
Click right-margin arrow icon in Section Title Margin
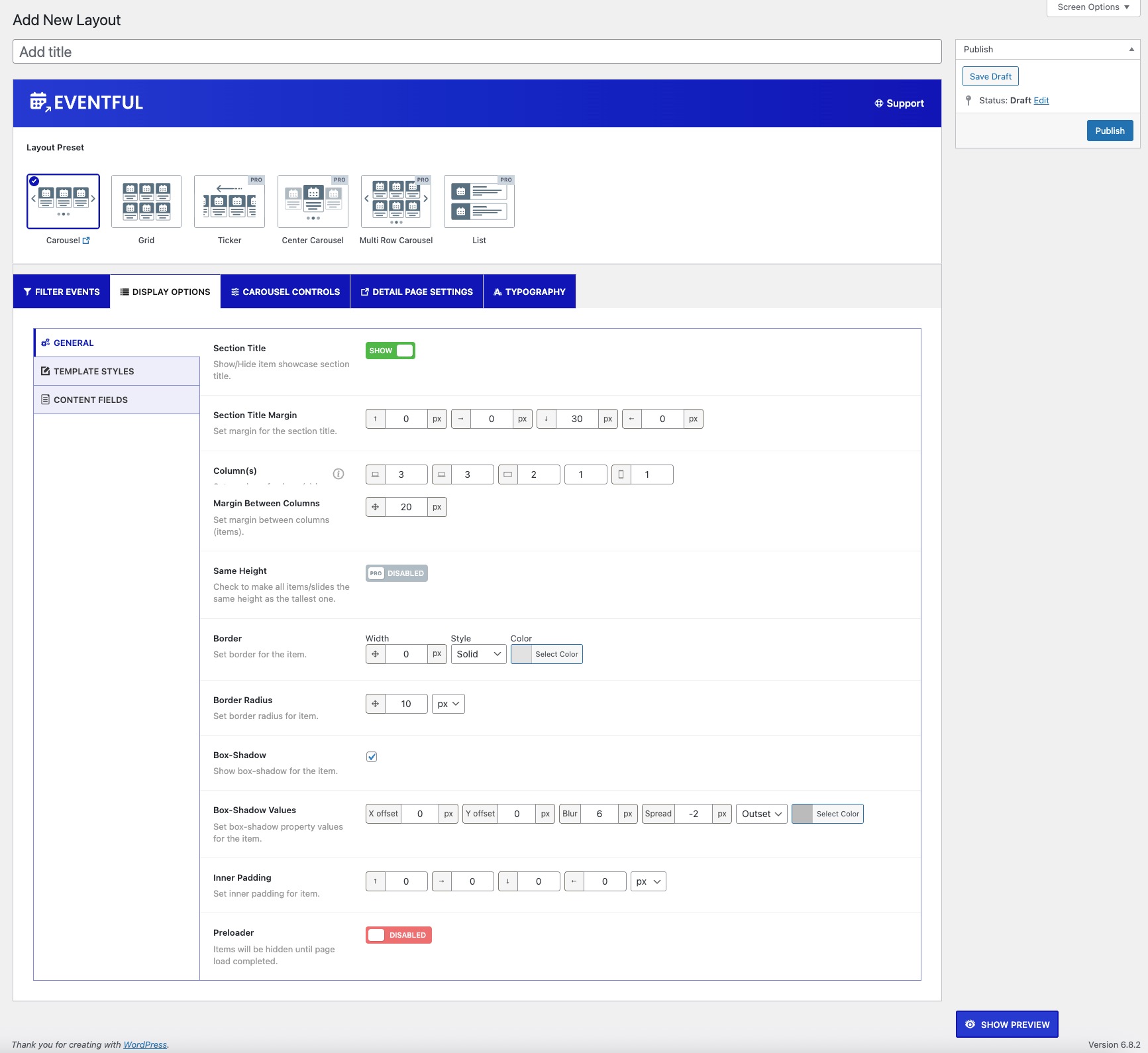point(461,419)
